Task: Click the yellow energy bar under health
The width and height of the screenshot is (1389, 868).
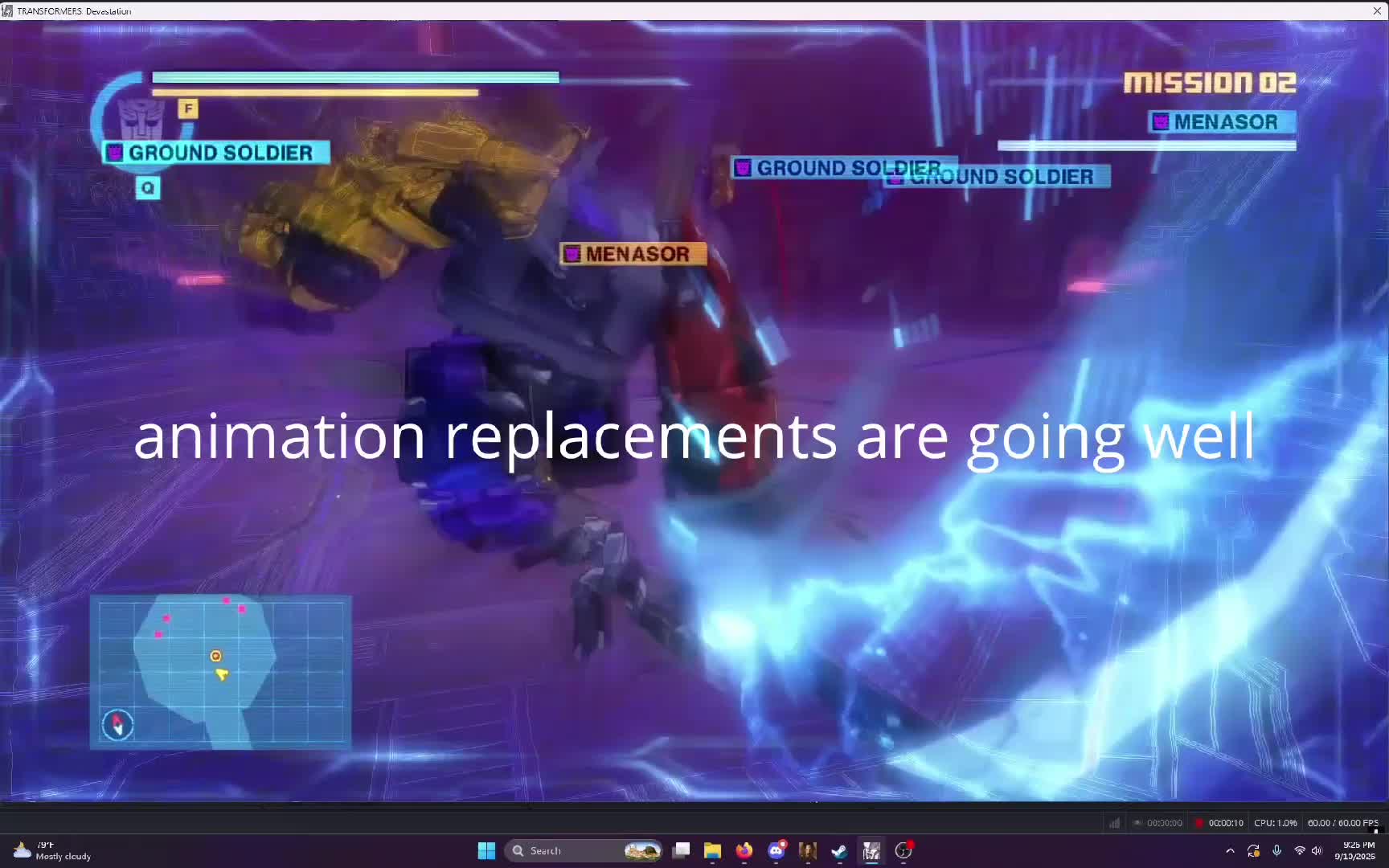Action: tap(315, 92)
